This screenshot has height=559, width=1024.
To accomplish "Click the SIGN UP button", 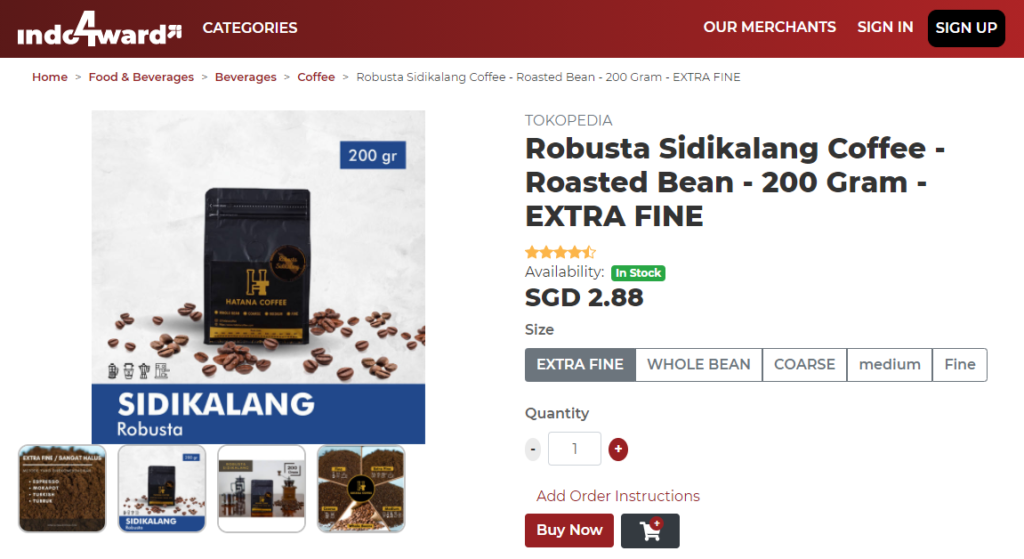I will coord(966,28).
